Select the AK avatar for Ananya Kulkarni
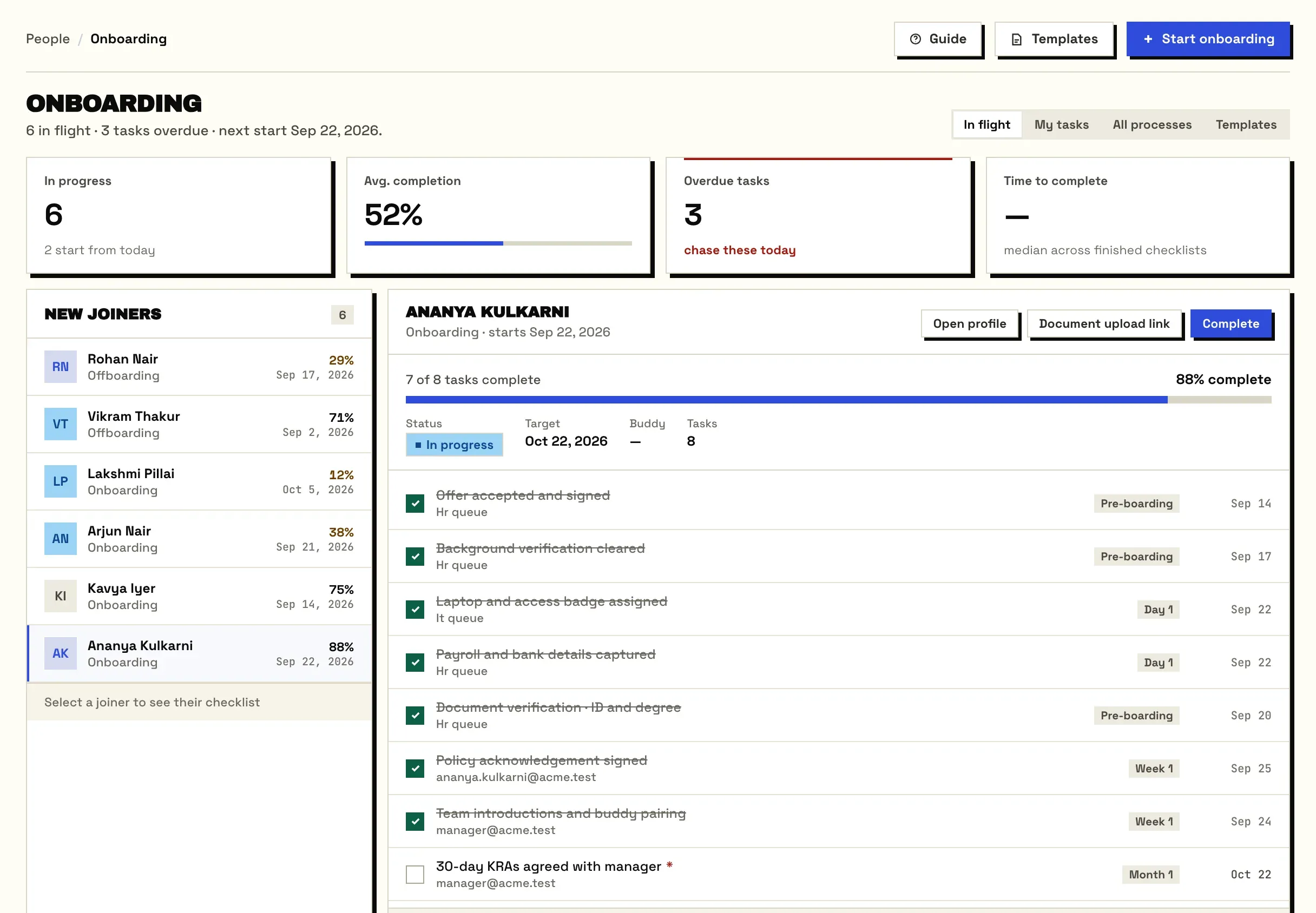This screenshot has height=913, width=1316. pos(61,653)
